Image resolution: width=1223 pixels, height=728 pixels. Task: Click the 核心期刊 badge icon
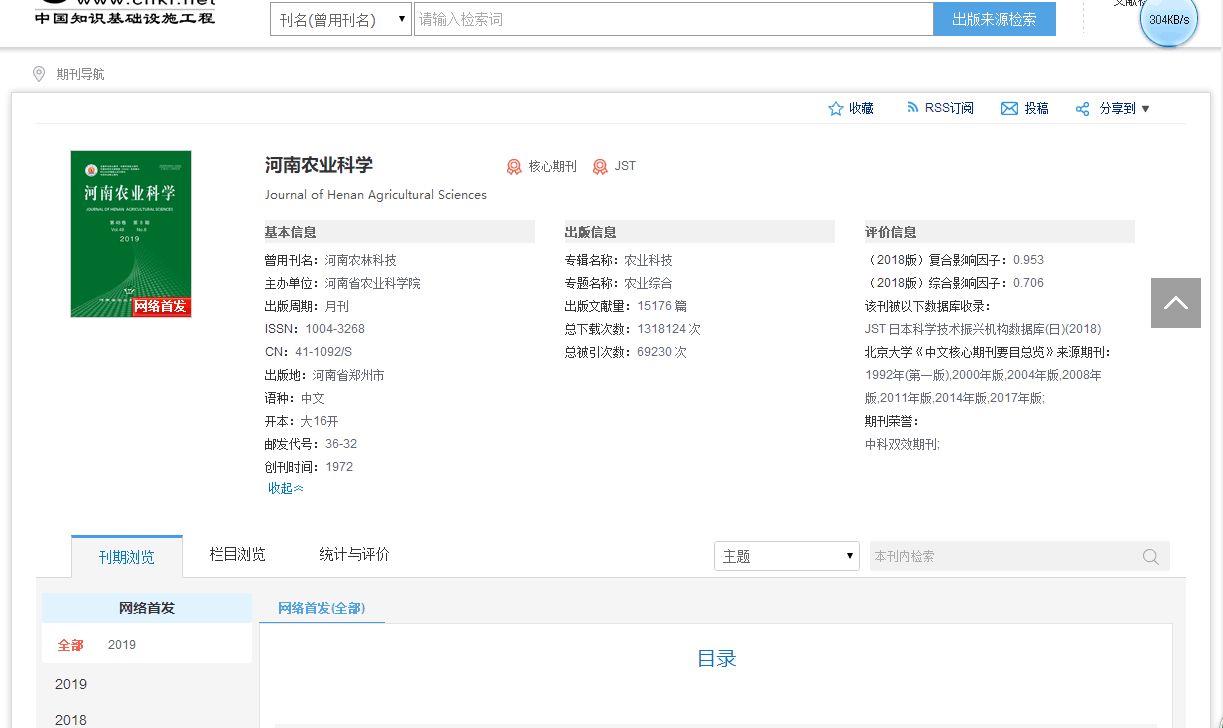click(x=514, y=167)
